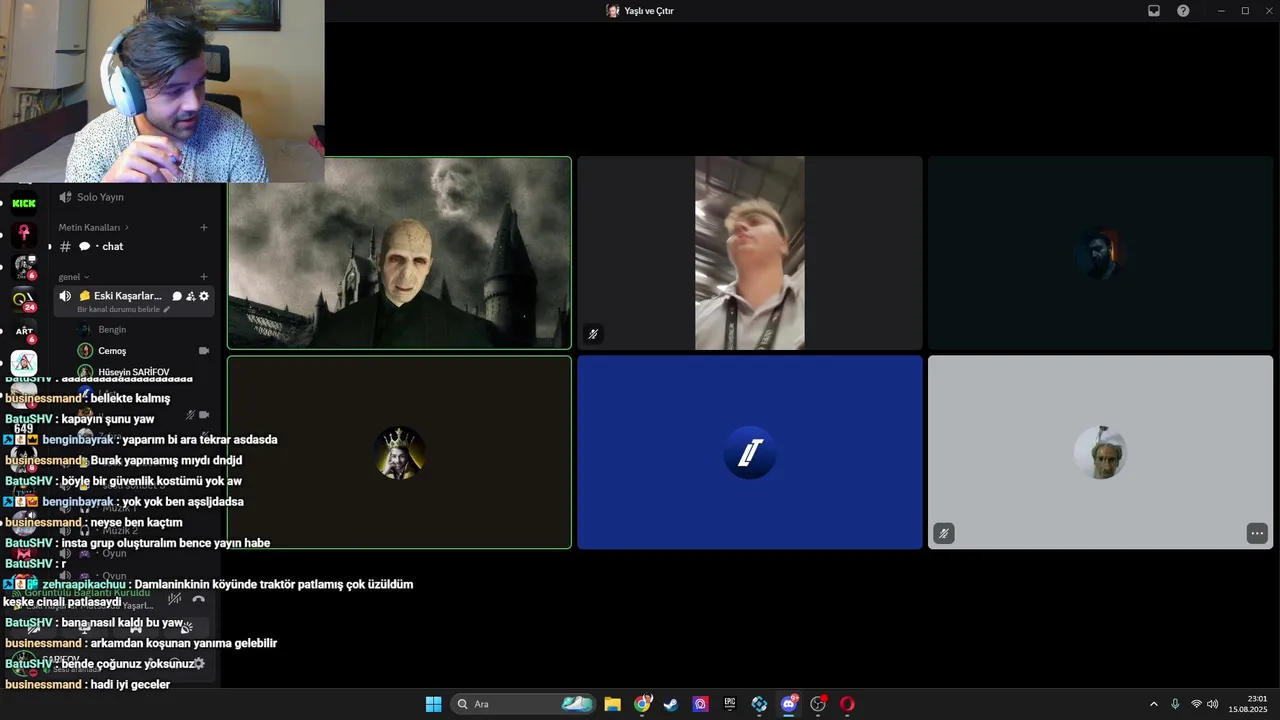Open Steam from the taskbar

coord(671,704)
